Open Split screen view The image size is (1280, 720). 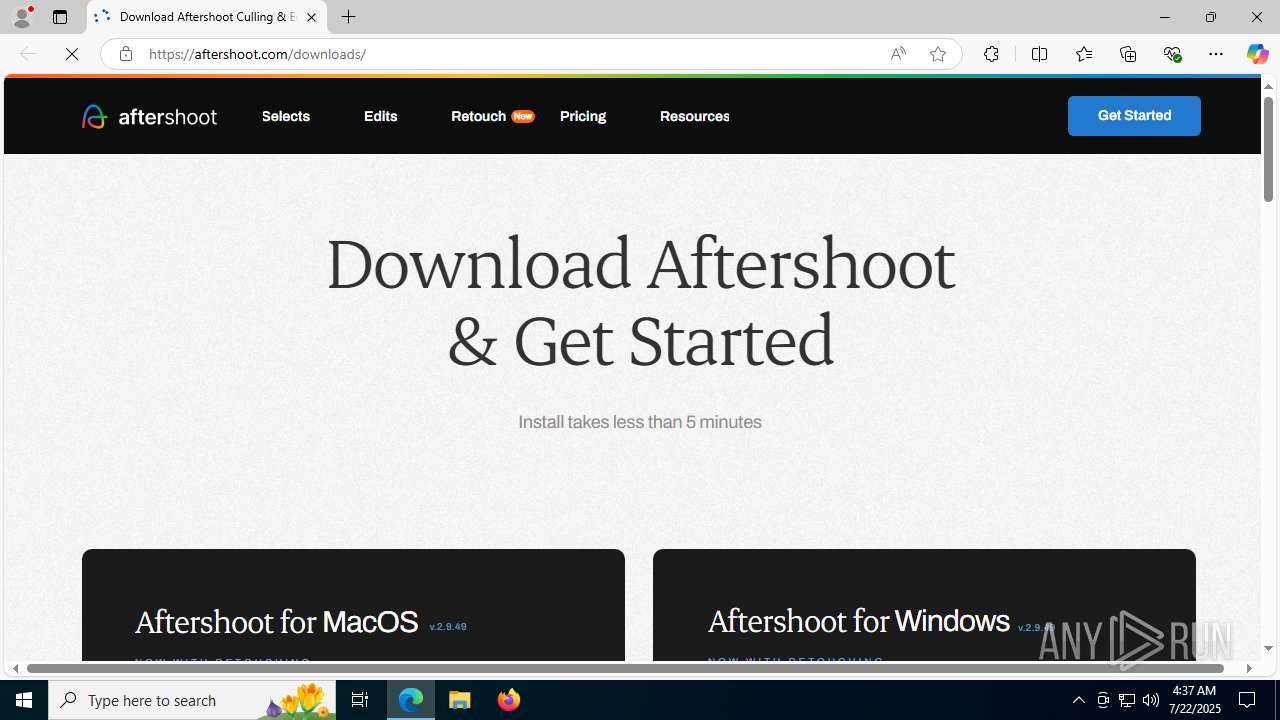coord(1039,54)
